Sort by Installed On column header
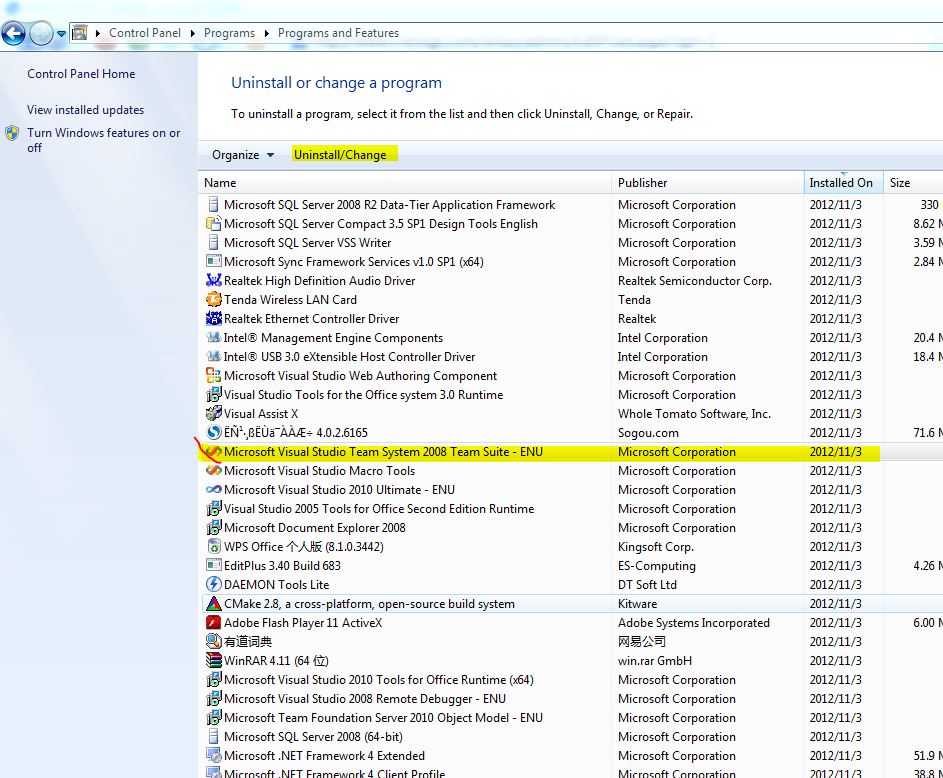This screenshot has width=943, height=778. (x=843, y=183)
